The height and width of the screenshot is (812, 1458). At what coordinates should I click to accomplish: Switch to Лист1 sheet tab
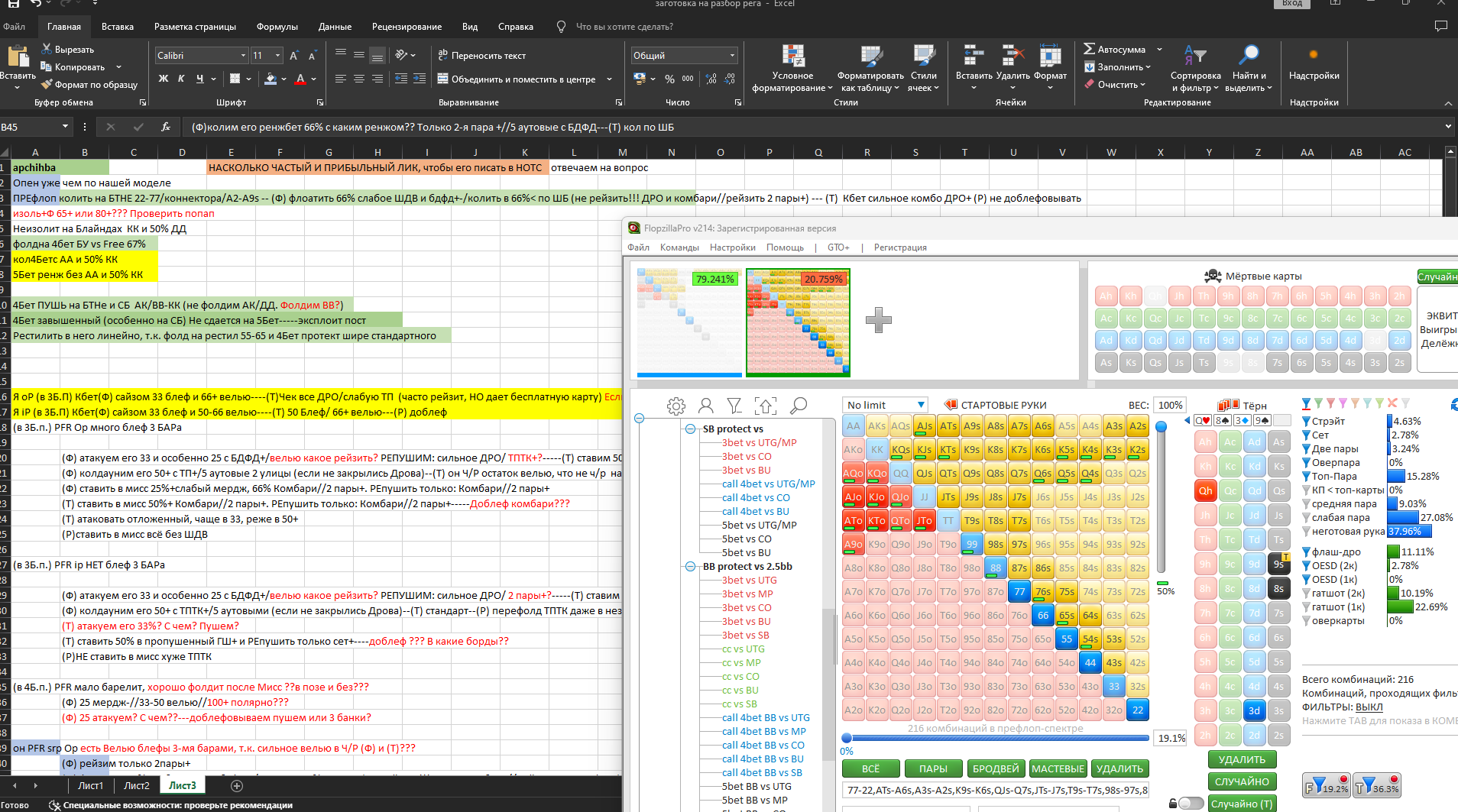(90, 785)
